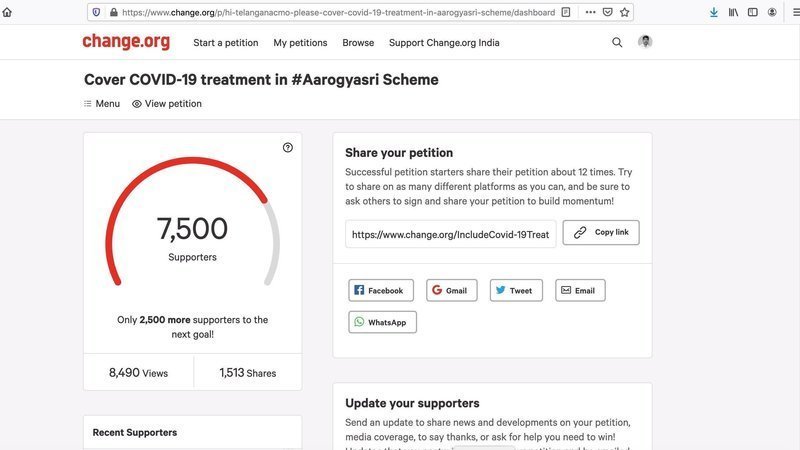
Task: Open the Firefox downloads arrow
Action: (714, 13)
